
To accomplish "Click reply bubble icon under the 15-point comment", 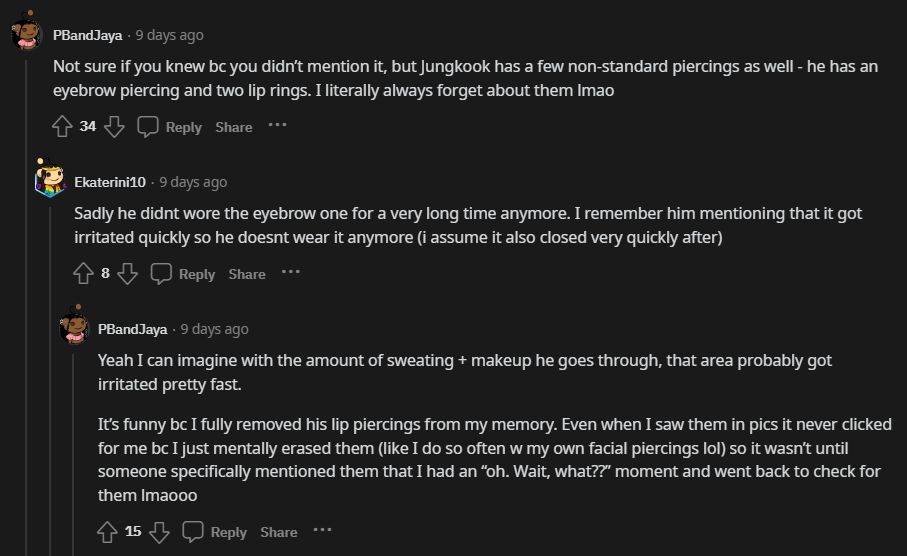I will tap(193, 532).
